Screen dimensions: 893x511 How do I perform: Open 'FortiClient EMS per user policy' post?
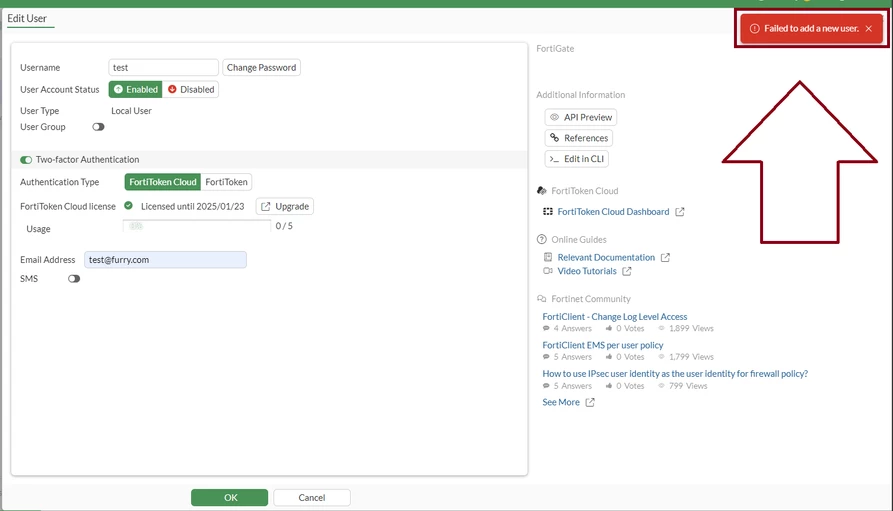(603, 345)
